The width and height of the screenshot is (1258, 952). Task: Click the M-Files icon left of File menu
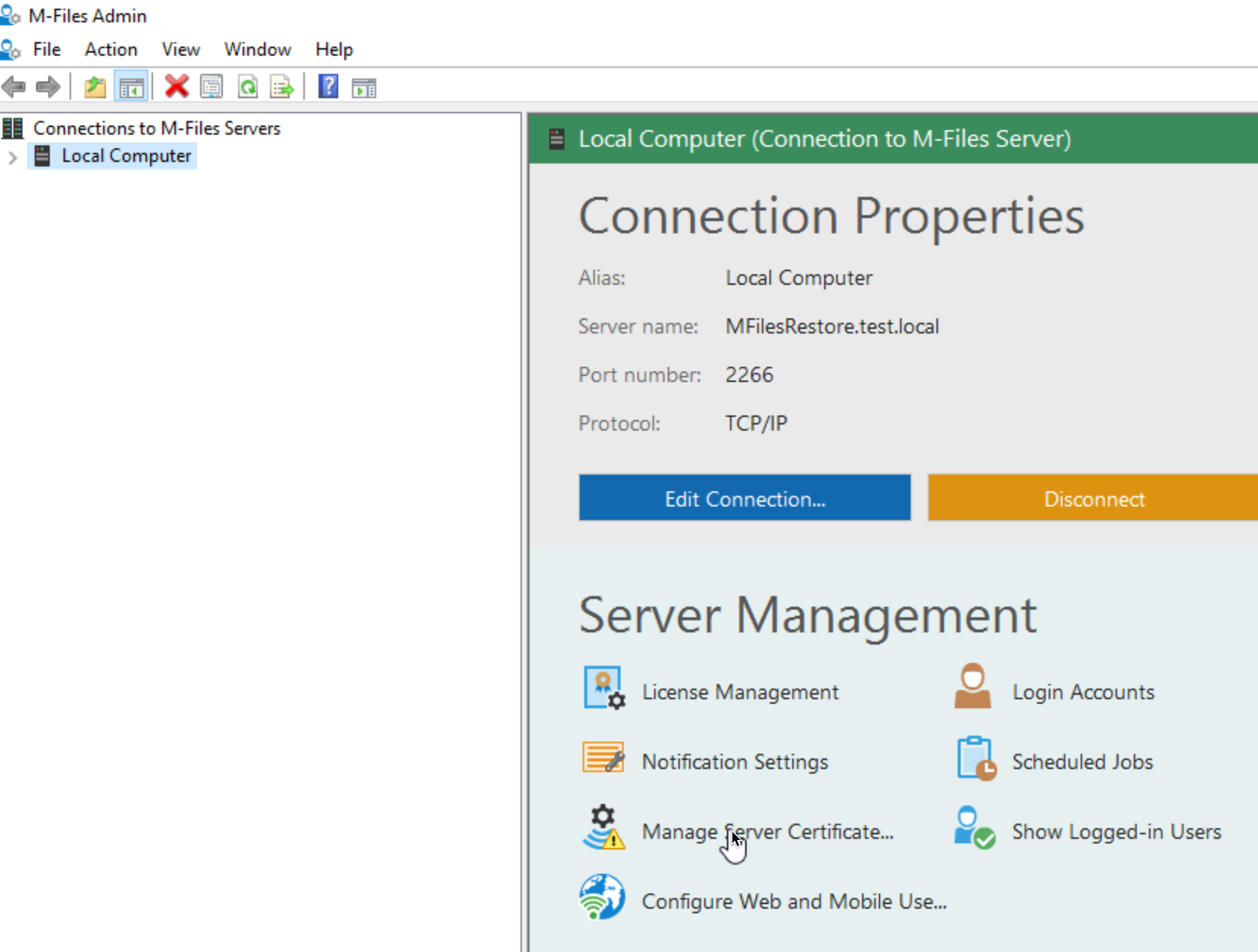[x=10, y=49]
